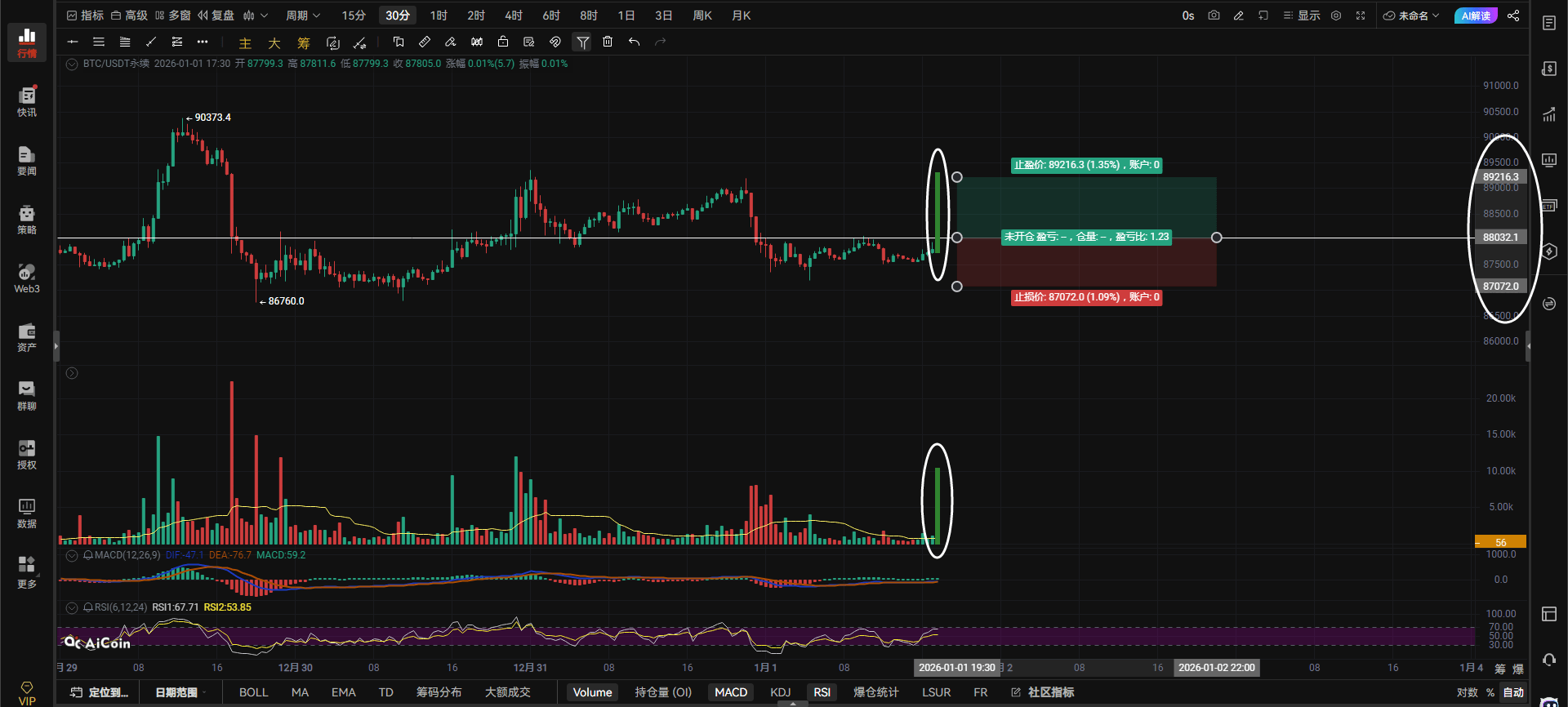Toggle the BOLL indicator
This screenshot has height=707, width=1568.
tap(253, 692)
